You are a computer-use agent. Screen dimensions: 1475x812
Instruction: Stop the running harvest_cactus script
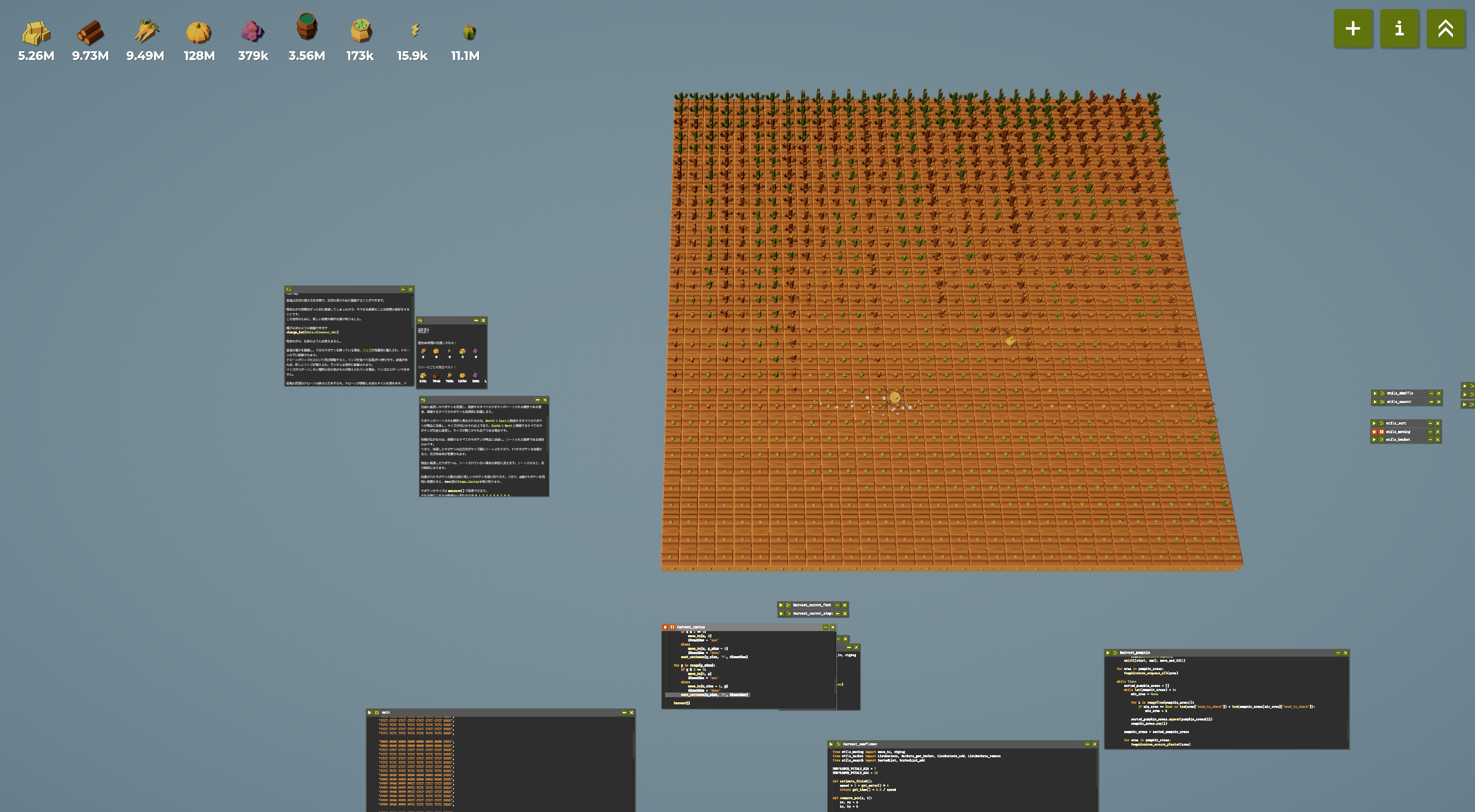click(665, 627)
